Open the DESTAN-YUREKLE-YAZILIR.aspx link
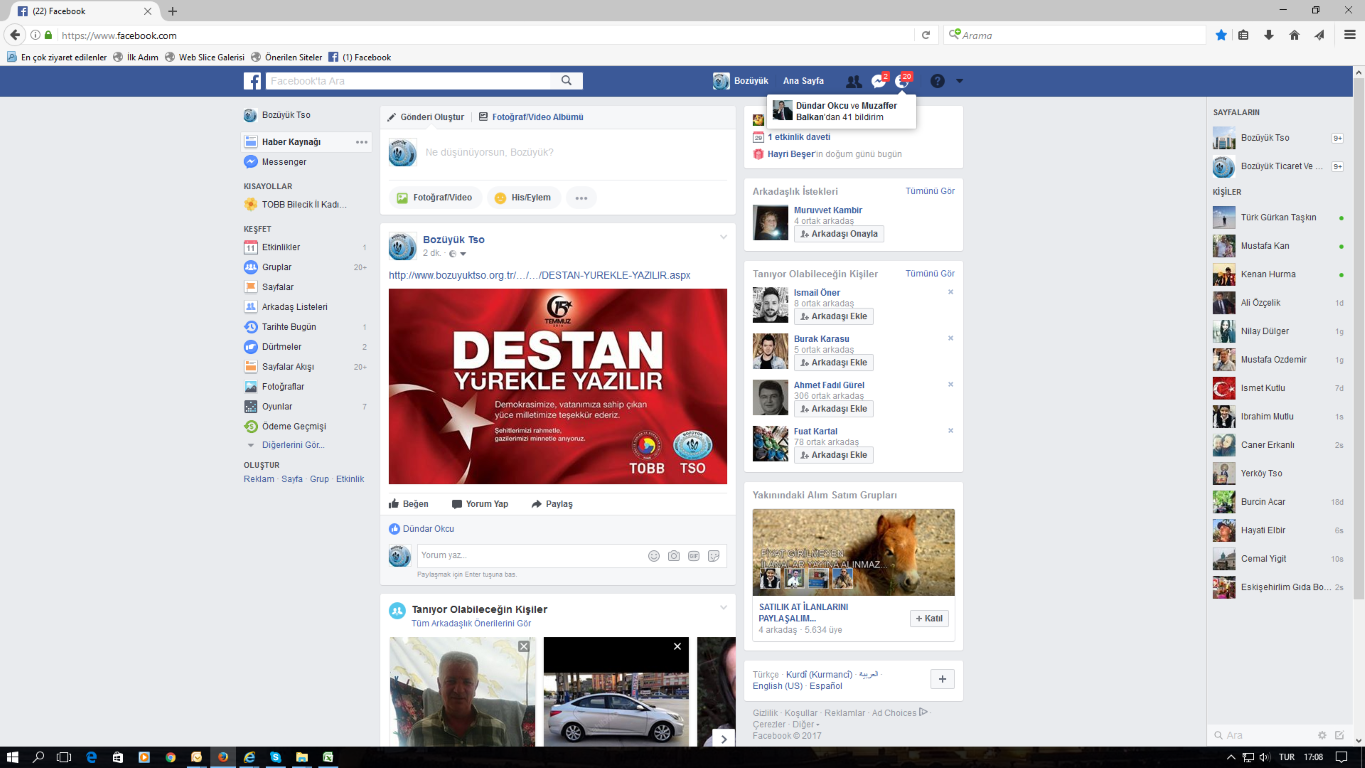 click(x=539, y=275)
